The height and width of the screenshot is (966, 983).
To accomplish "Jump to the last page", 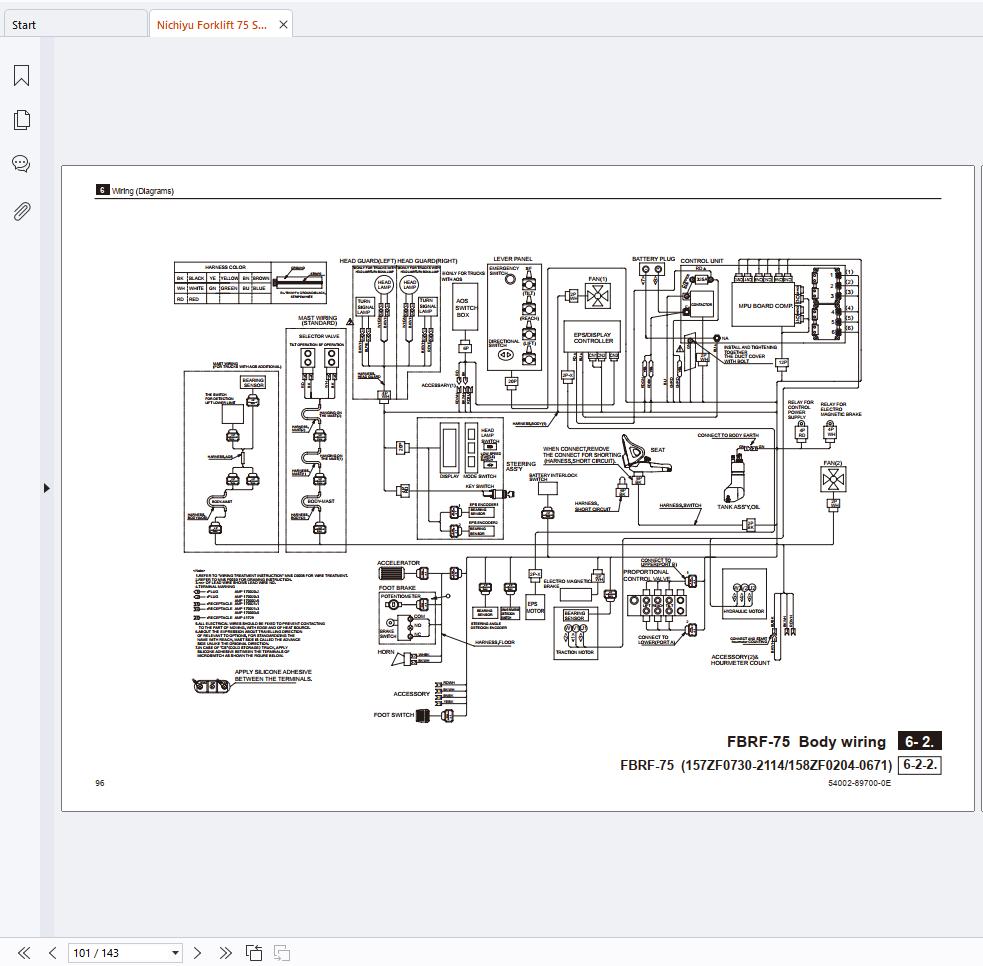I will [225, 953].
